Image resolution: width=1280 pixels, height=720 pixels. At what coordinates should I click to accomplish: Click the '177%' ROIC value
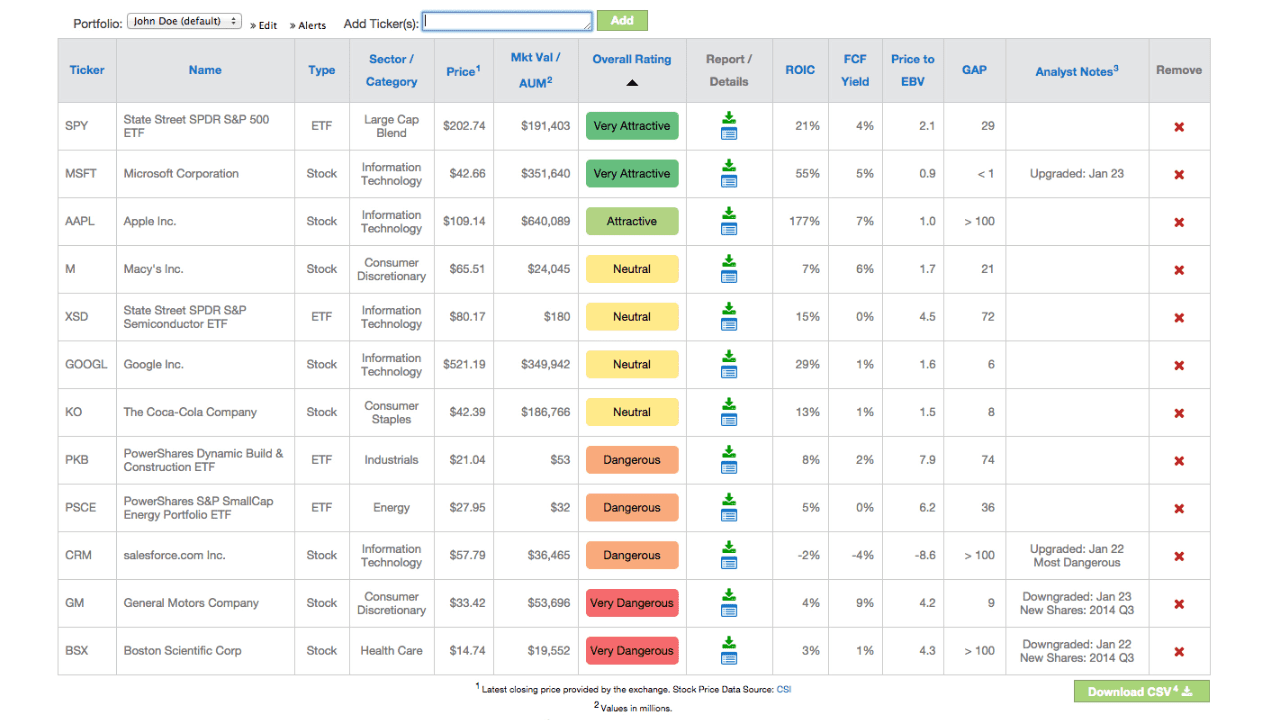804,222
